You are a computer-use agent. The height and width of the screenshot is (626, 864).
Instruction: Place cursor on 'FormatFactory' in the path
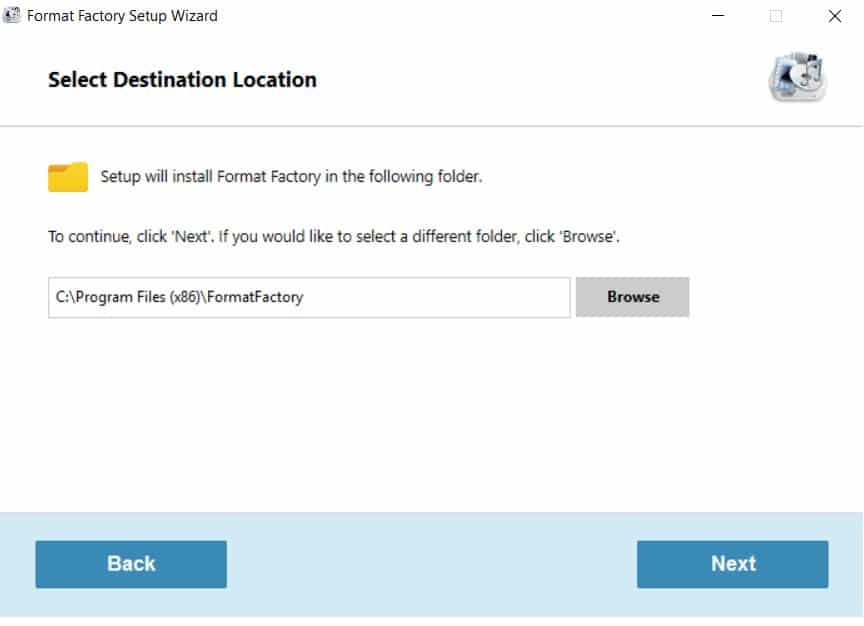(255, 297)
